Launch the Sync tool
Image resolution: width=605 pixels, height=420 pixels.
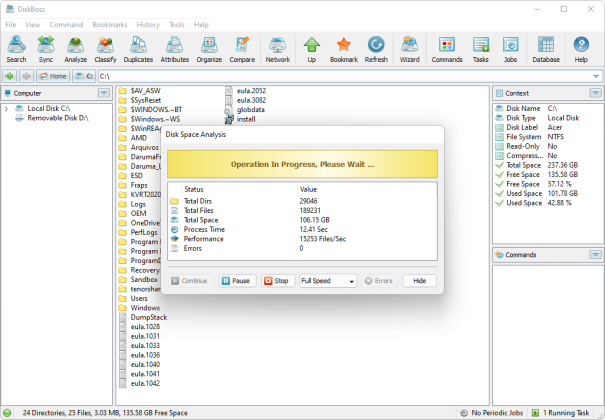(x=46, y=49)
